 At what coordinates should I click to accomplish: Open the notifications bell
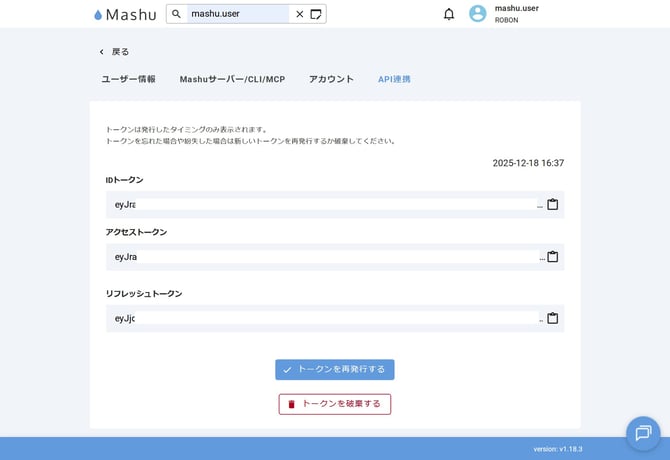(x=449, y=14)
